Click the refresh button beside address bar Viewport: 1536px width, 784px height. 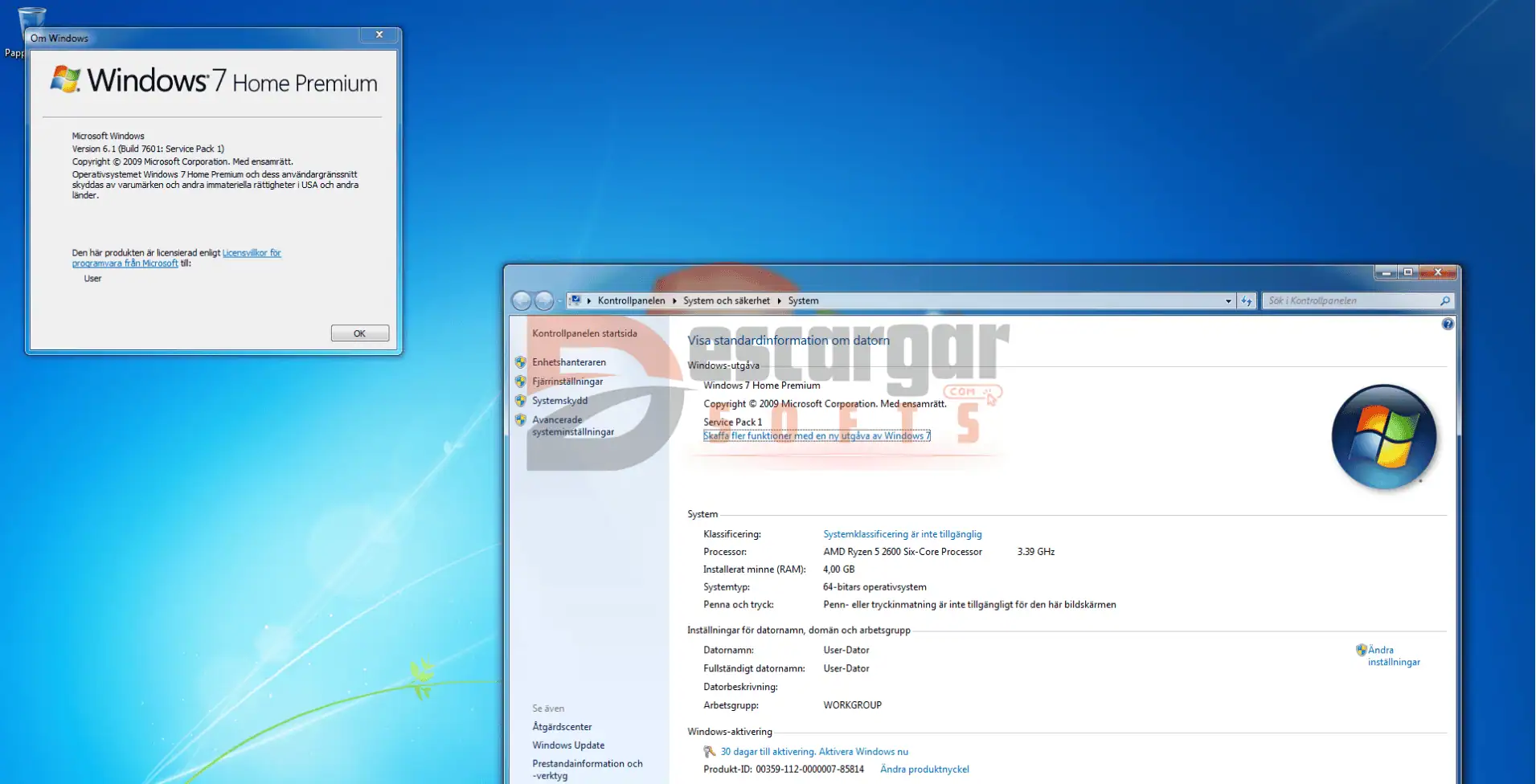1246,300
